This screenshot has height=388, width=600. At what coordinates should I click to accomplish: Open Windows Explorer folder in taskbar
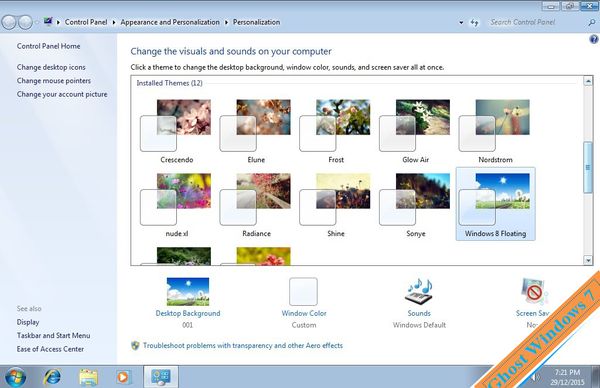[88, 377]
